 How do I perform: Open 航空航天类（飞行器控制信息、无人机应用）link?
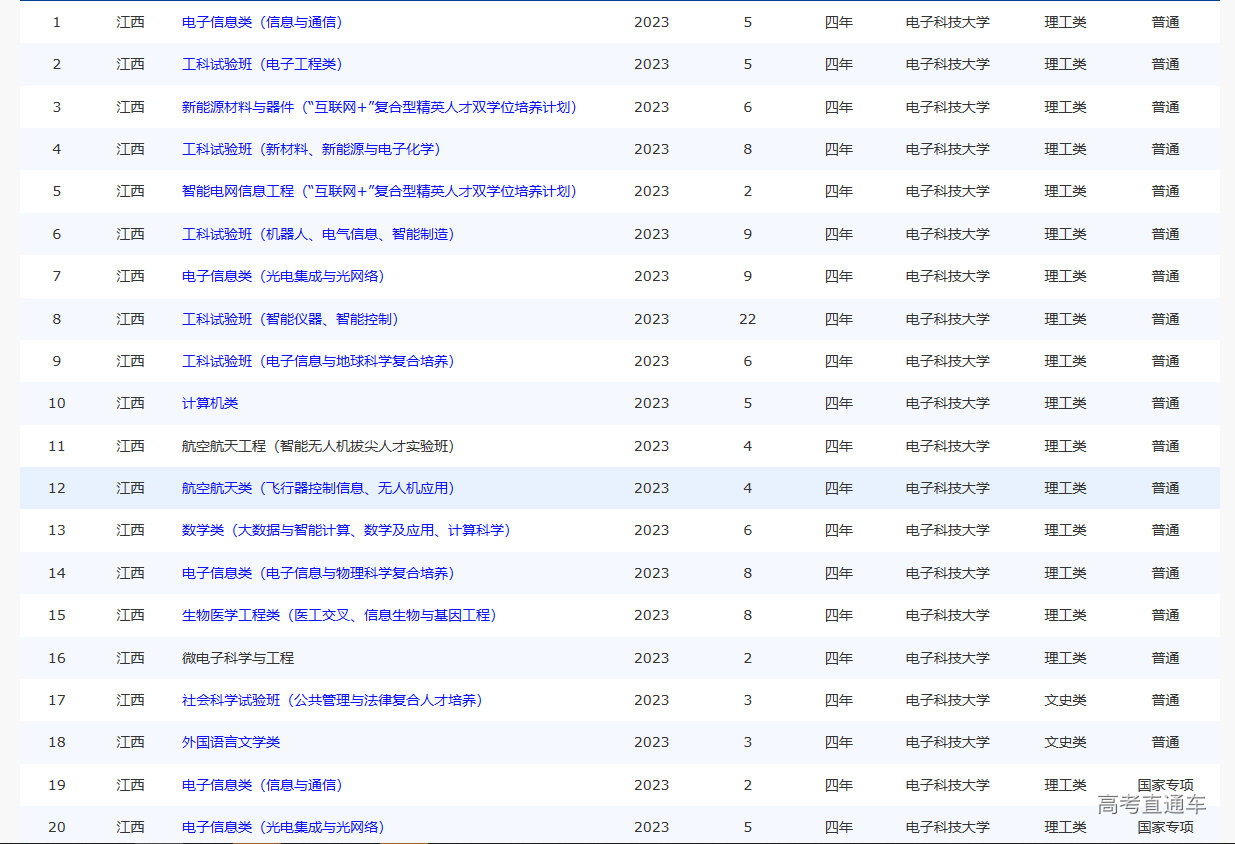click(316, 488)
